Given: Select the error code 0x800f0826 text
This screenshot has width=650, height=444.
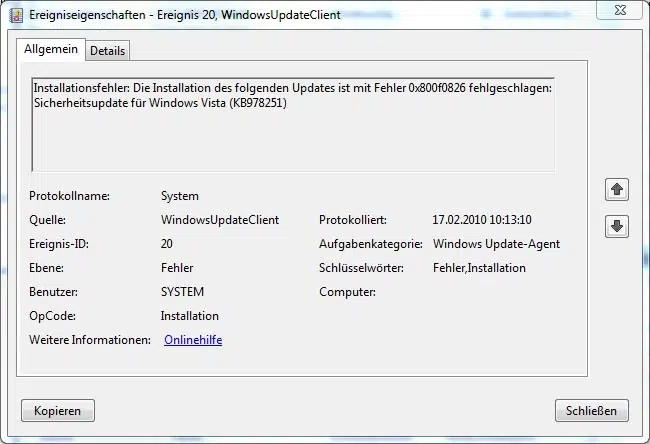Looking at the screenshot, I should [x=437, y=88].
